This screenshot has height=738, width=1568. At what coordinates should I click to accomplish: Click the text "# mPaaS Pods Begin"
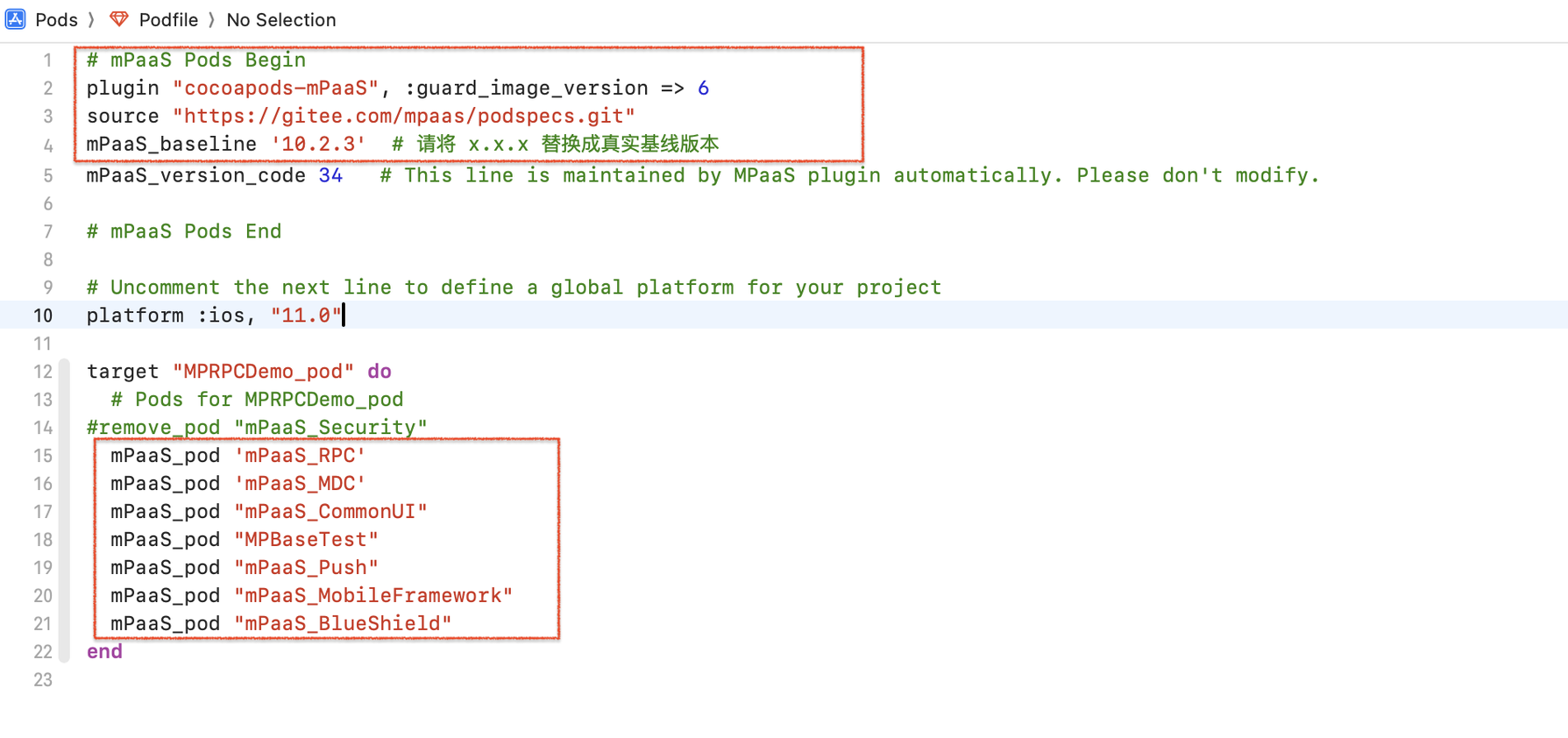point(196,60)
